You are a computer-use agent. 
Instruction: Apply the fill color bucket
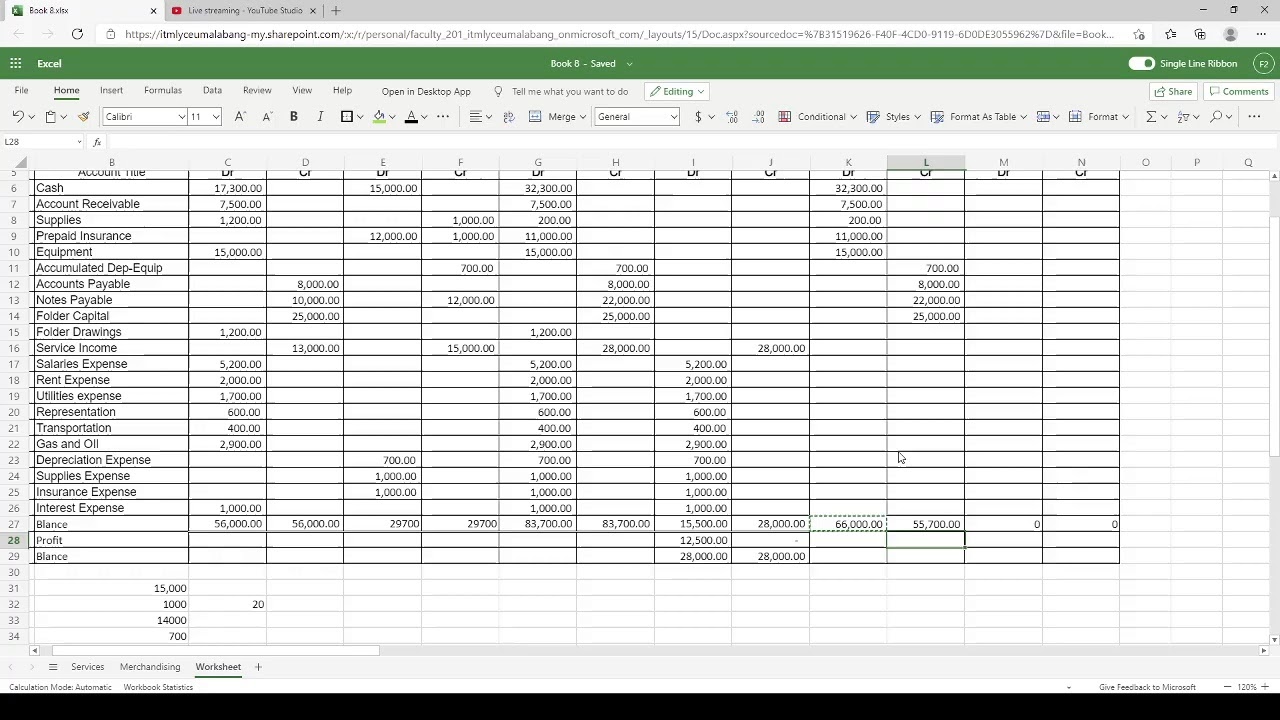tap(379, 117)
